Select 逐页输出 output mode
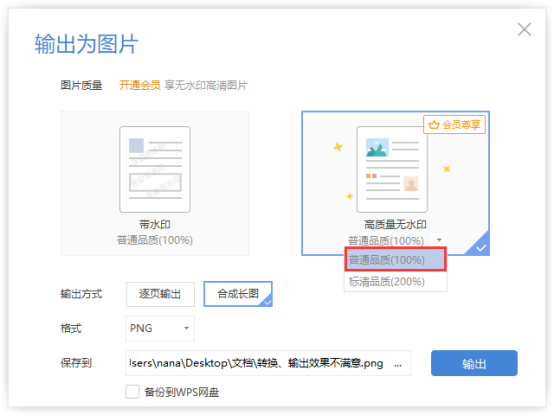 point(160,294)
